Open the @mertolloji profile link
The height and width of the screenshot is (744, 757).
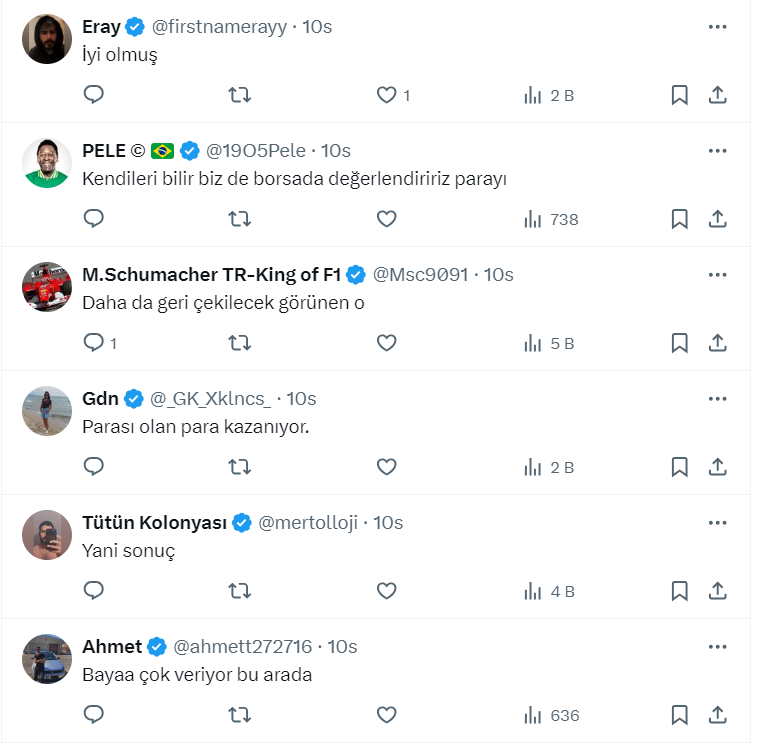(x=308, y=523)
